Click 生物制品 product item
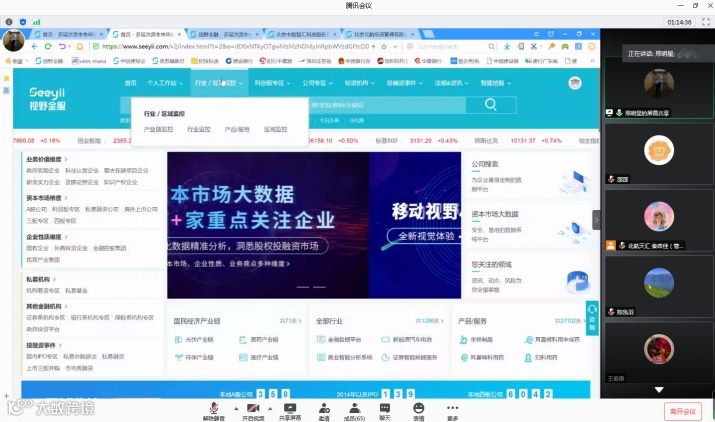 click(x=476, y=340)
